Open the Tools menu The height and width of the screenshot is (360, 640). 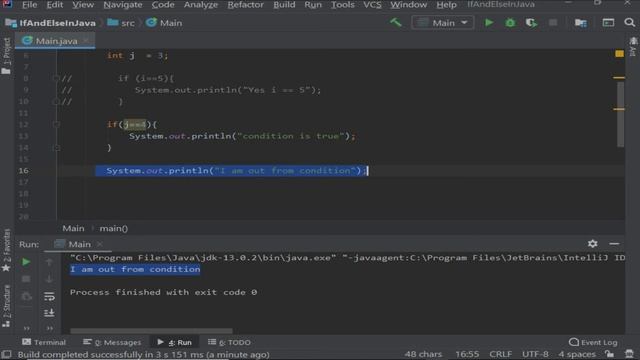[342, 5]
